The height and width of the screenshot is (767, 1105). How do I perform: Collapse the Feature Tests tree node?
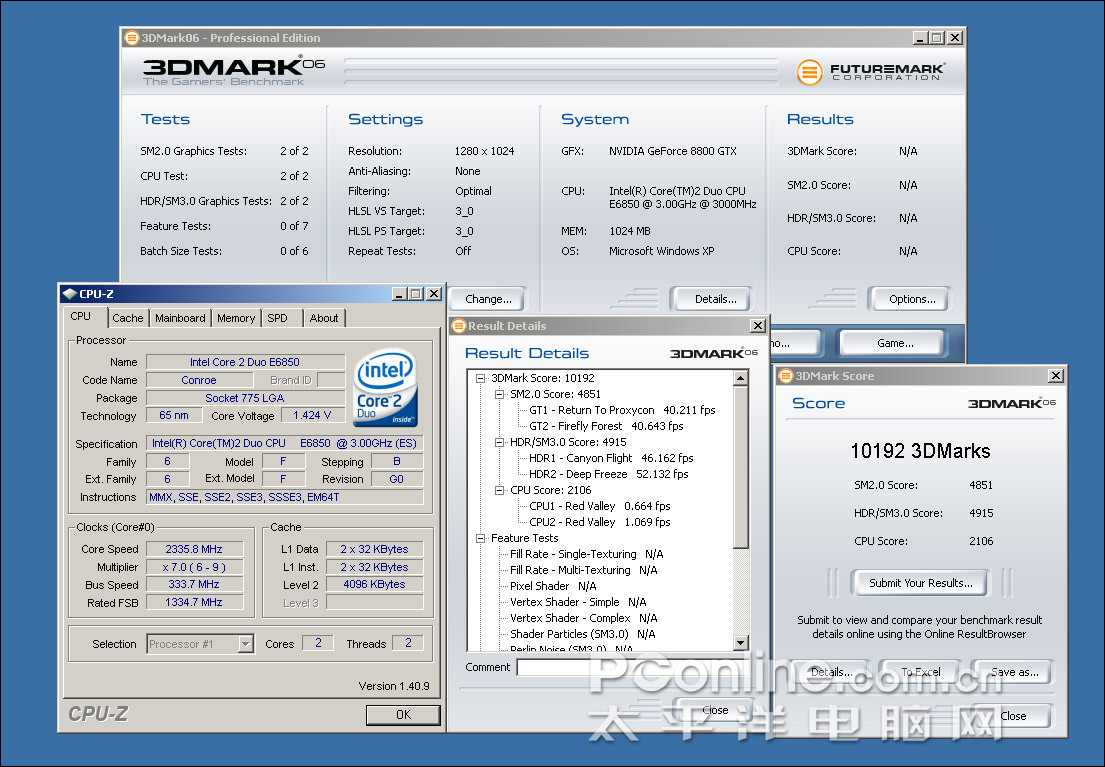(481, 539)
